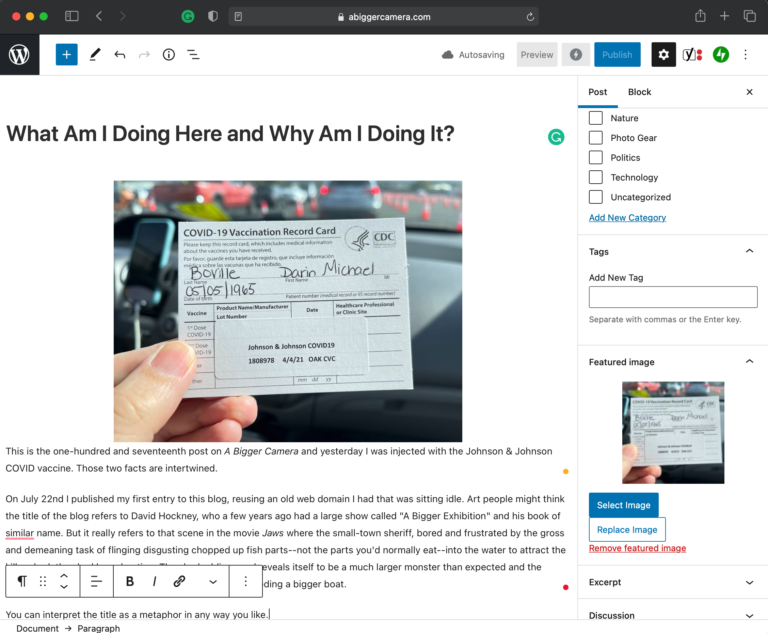Screen dimensions: 768x633
Task: Click the Publish button
Action: (617, 54)
